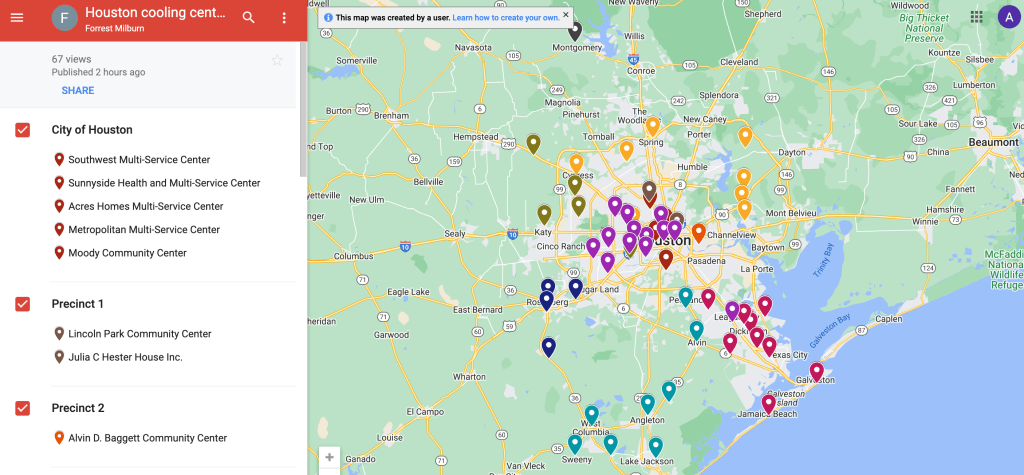Select Lincoln Park Community Center entry

[139, 334]
